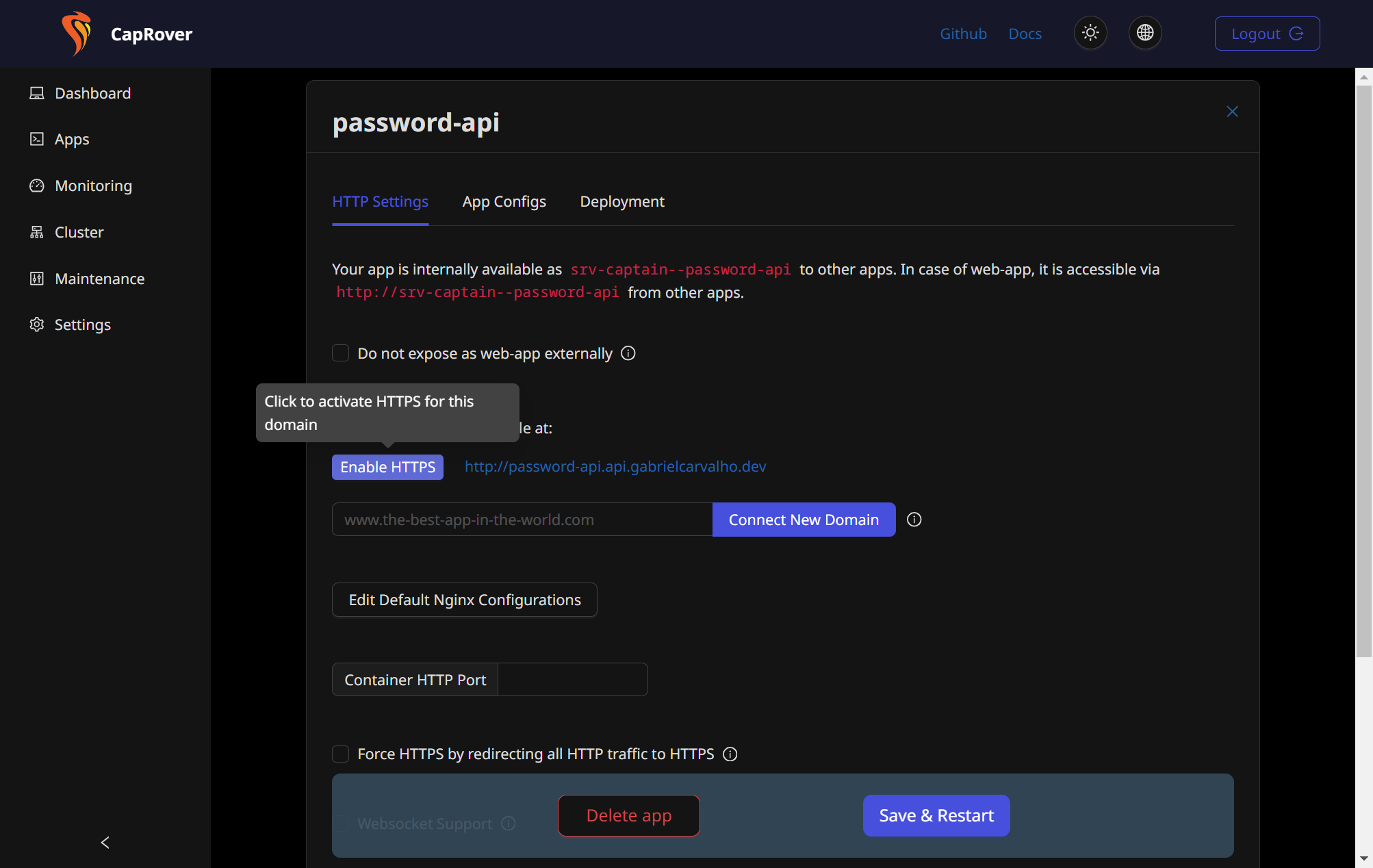Image resolution: width=1373 pixels, height=868 pixels.
Task: Check Do not expose as web-app externally
Action: [340, 353]
